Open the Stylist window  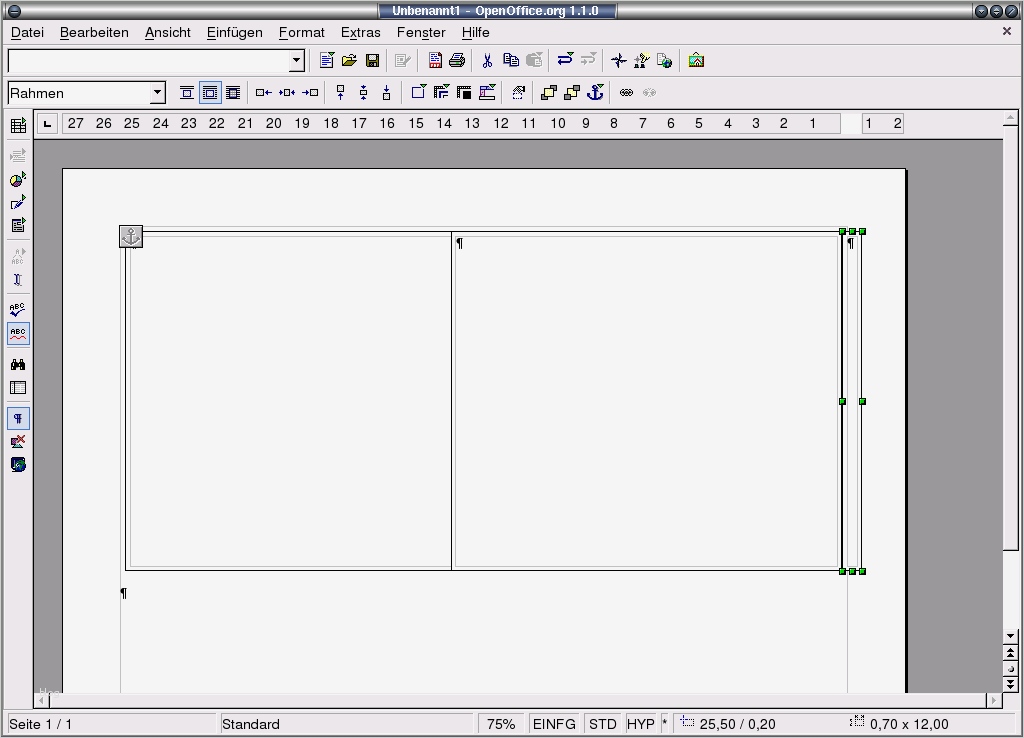coord(641,61)
